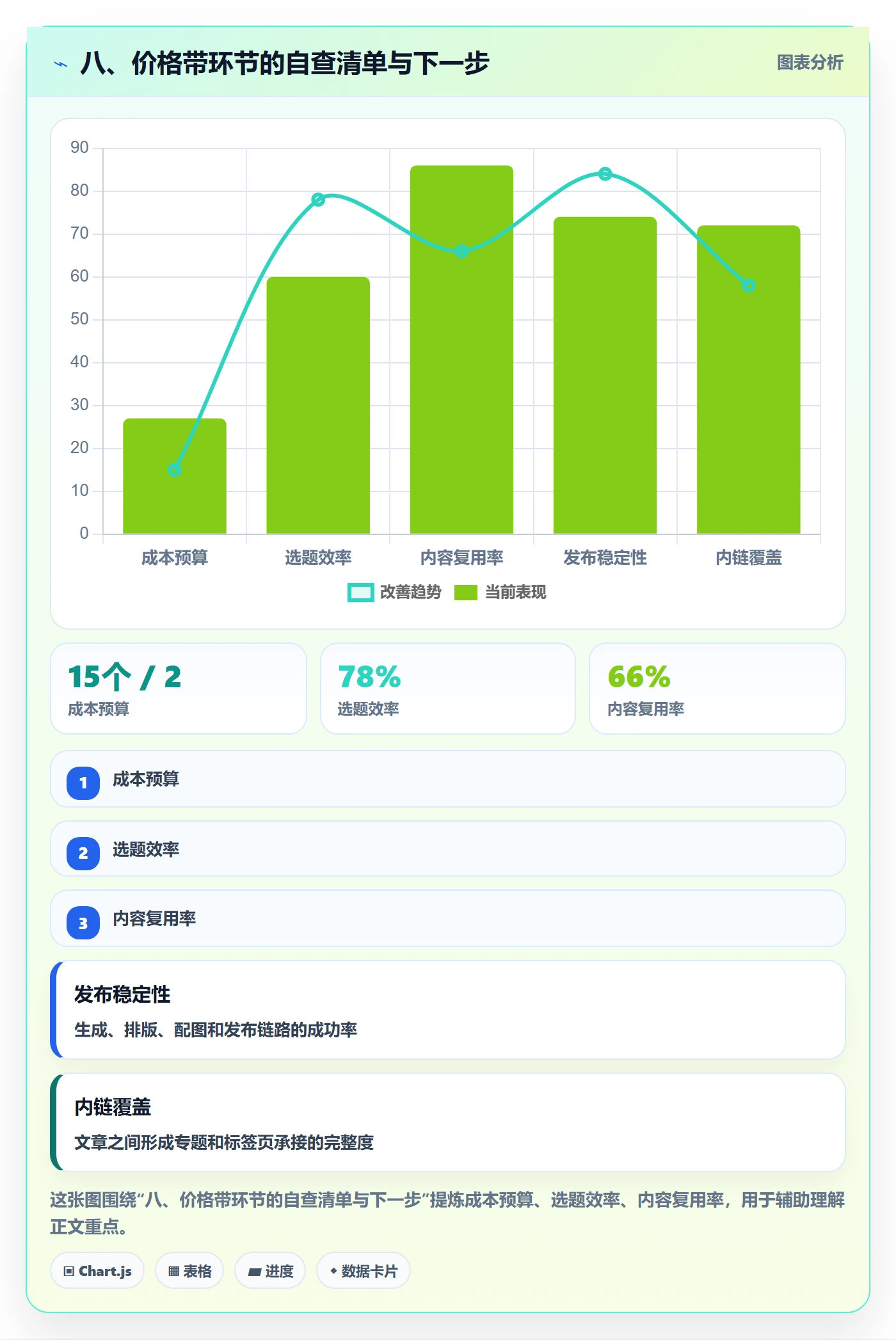The width and height of the screenshot is (896, 1340).
Task: Click the summary paragraph starting 这张图围绕
Action: [447, 1213]
